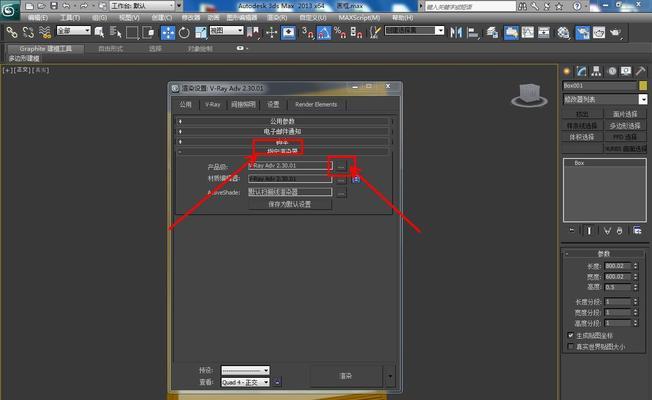Click the Align tool icon
Screen dimensions: 652x400
pyautogui.click(x=473, y=32)
